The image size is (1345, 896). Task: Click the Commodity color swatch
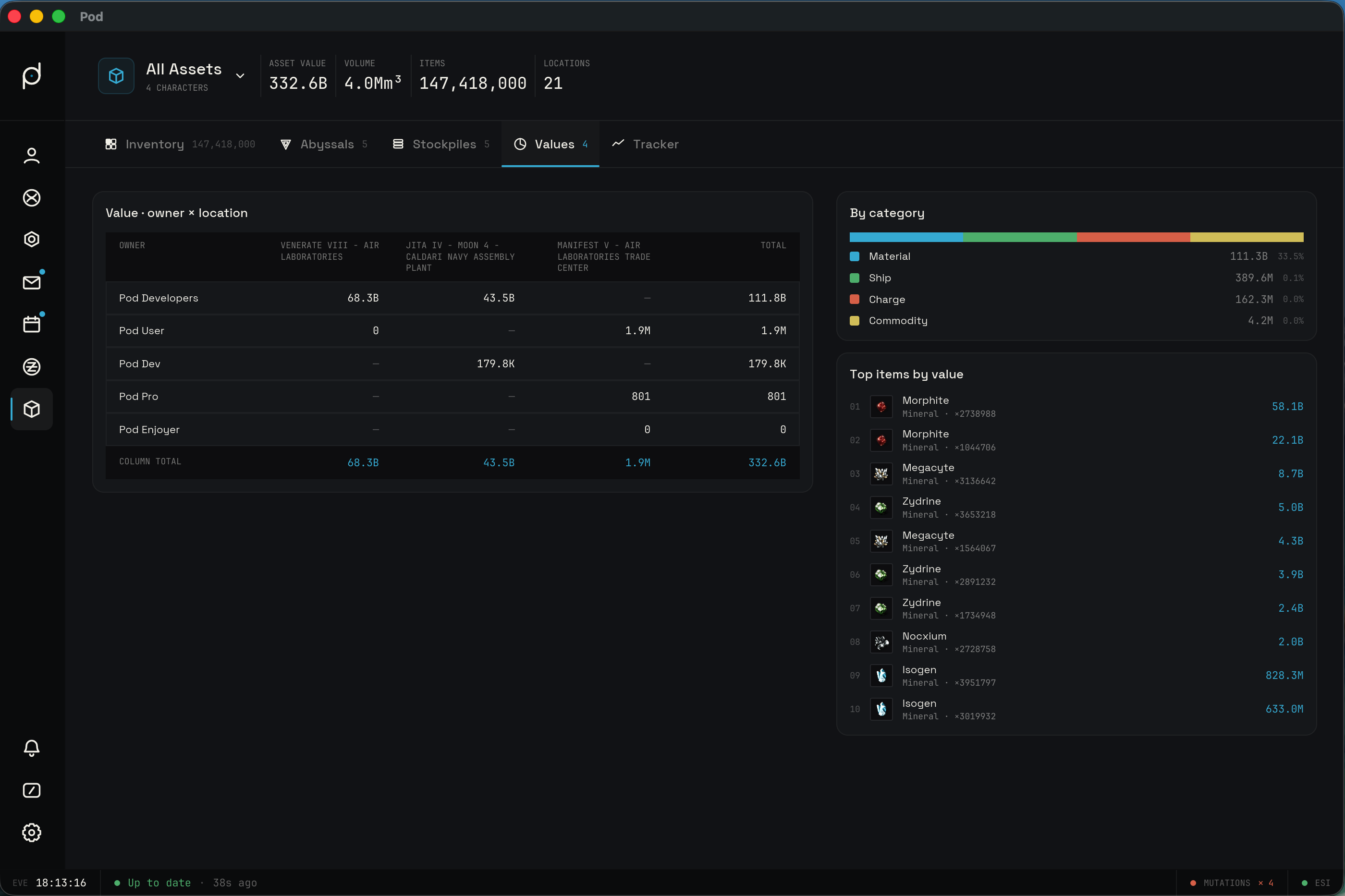[855, 321]
